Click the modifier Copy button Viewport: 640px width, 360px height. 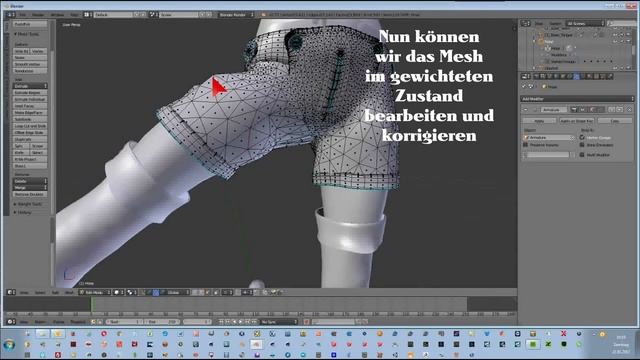click(x=615, y=121)
